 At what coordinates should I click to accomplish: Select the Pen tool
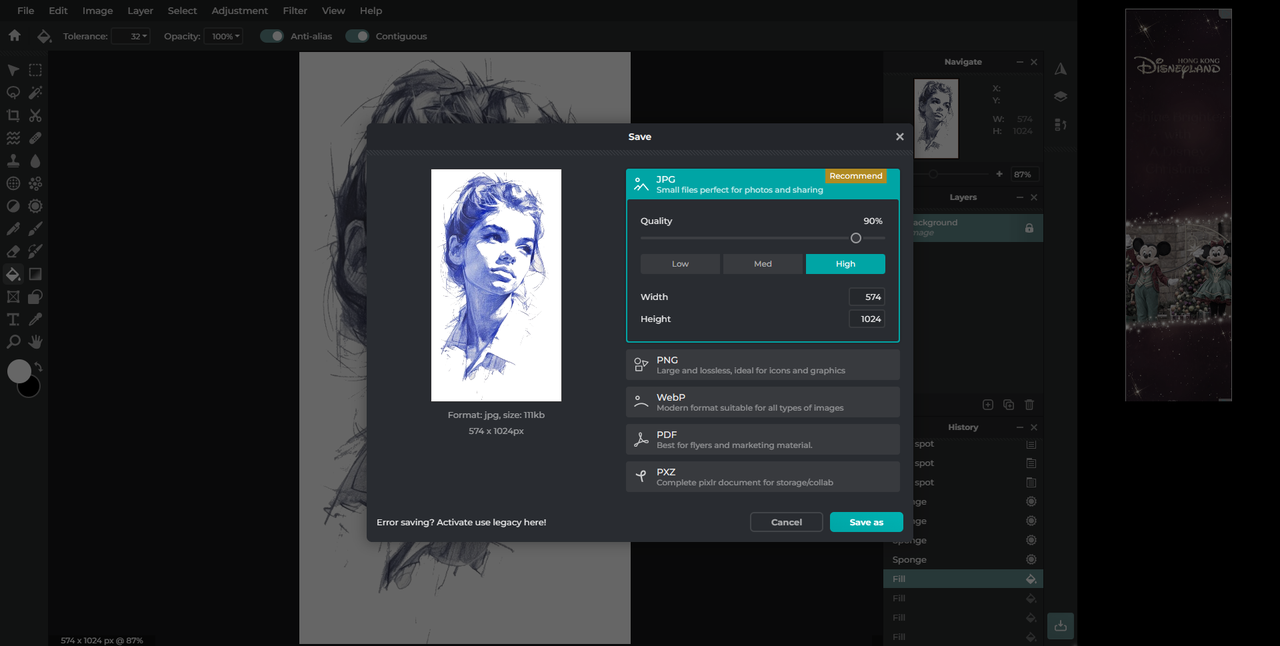[x=13, y=229]
